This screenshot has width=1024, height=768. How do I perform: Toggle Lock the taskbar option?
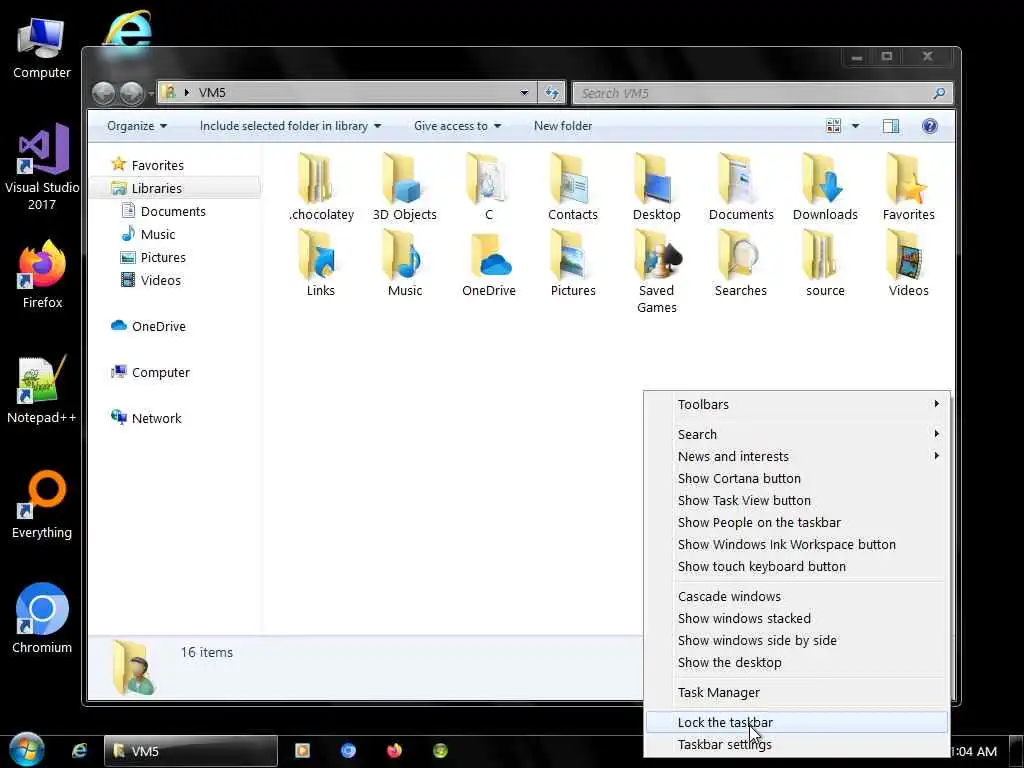click(796, 722)
